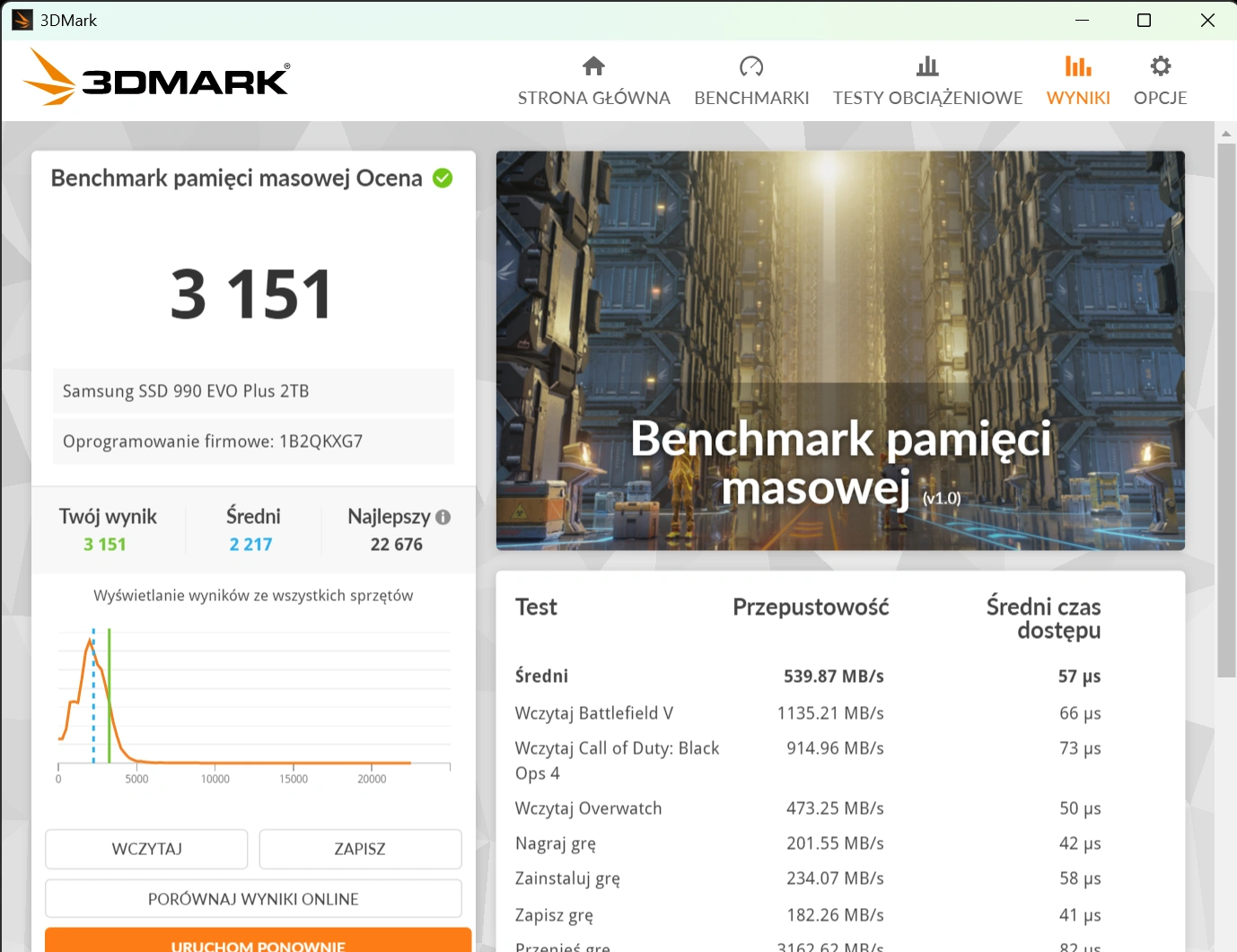The image size is (1237, 952).
Task: Click the Przepustowość column header
Action: coord(811,607)
